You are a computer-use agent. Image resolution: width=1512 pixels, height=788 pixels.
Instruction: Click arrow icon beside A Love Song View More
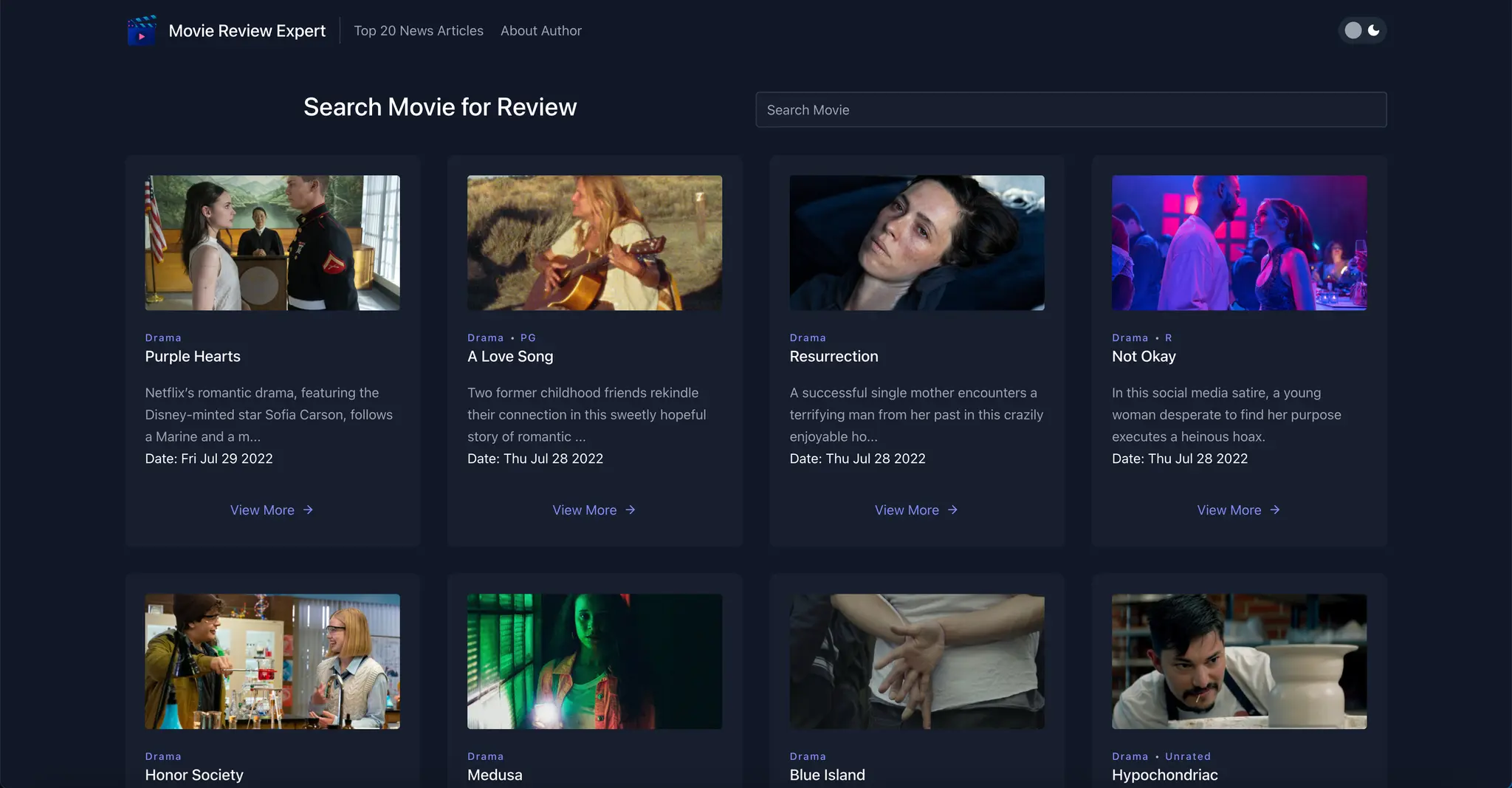point(630,510)
